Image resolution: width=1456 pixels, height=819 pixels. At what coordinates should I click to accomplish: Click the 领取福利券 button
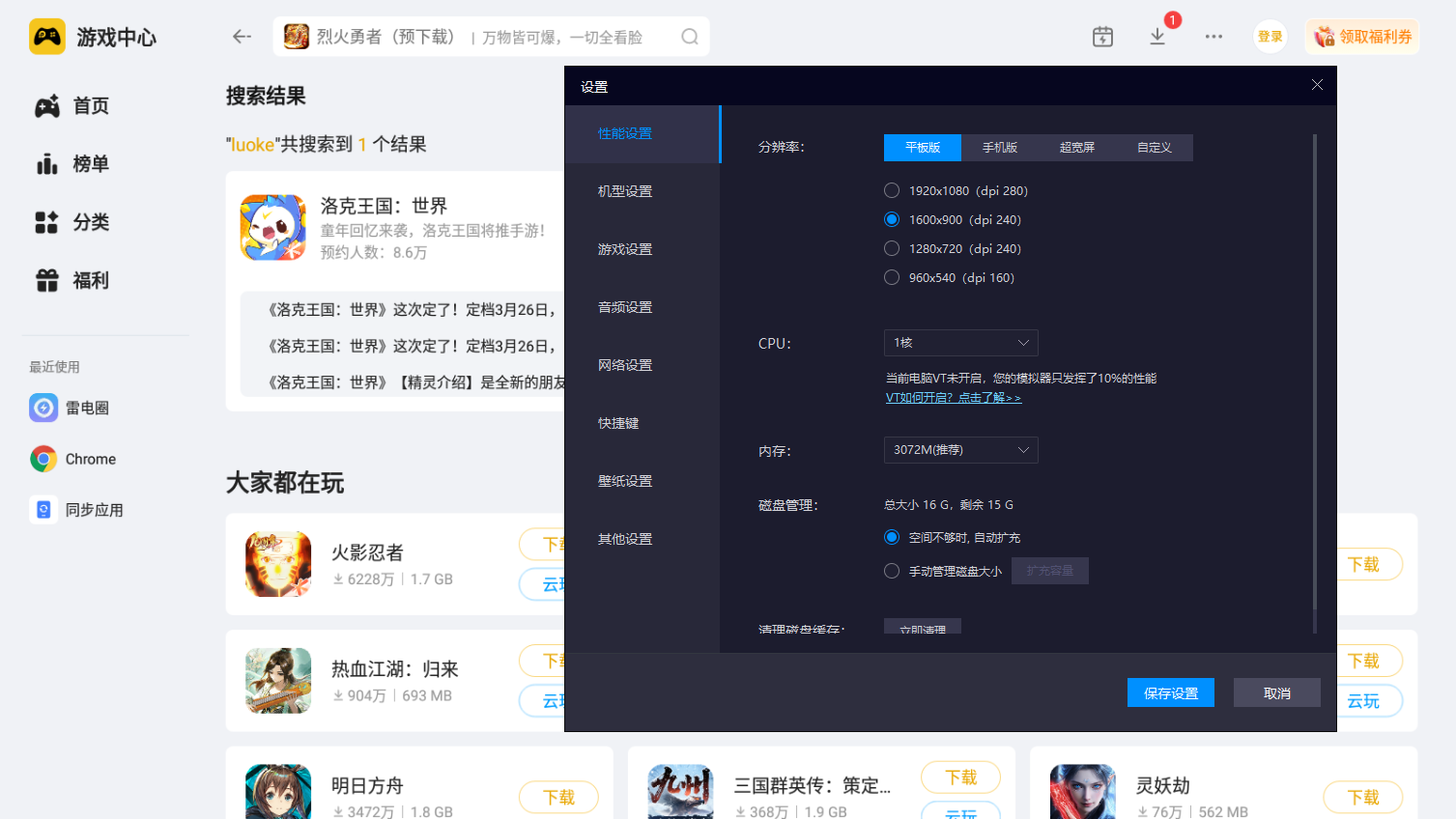pyautogui.click(x=1363, y=37)
